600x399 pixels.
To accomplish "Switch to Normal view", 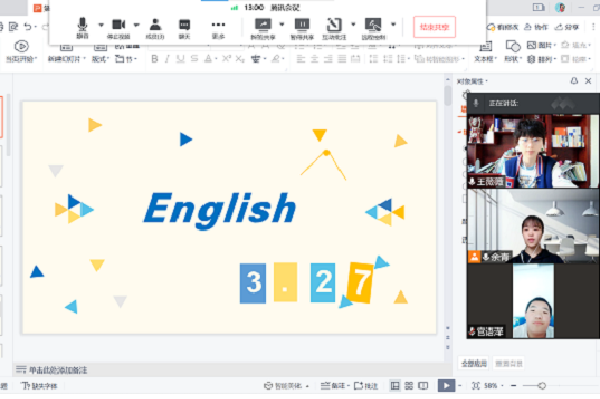I will (x=395, y=386).
